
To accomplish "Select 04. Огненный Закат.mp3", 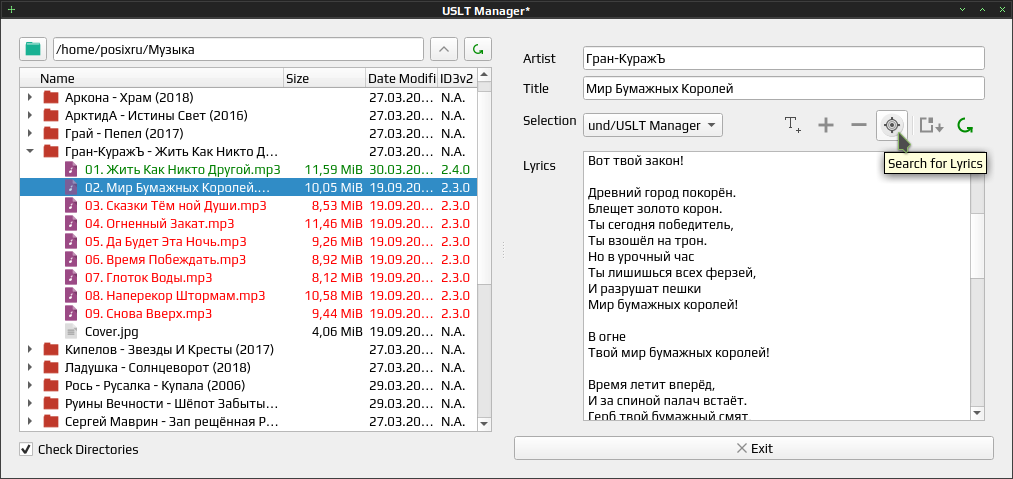I will tap(160, 224).
